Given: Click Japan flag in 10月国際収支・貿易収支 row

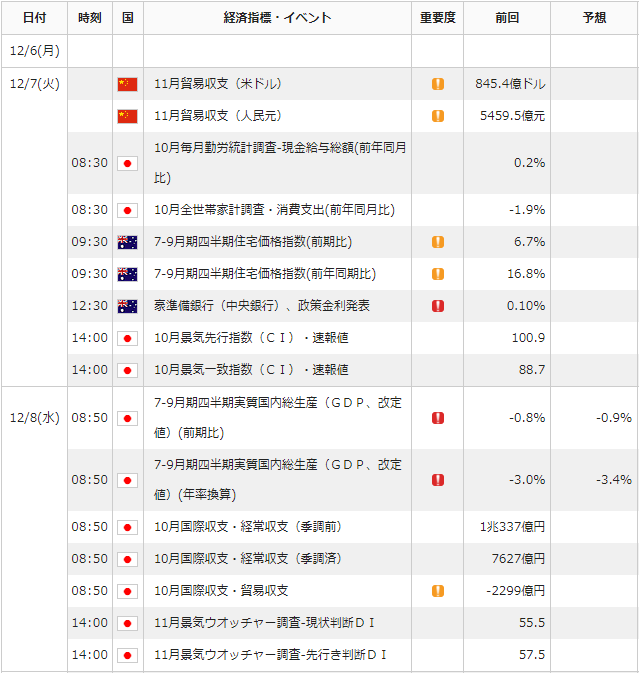Looking at the screenshot, I should [x=127, y=591].
